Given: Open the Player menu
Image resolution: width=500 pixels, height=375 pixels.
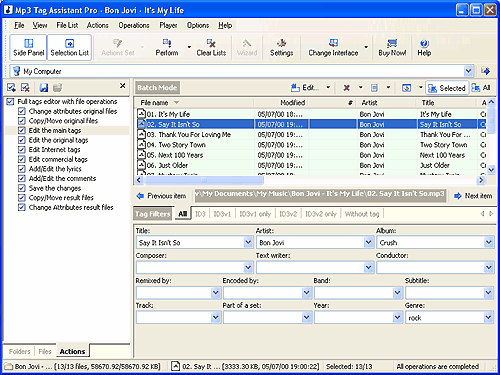Looking at the screenshot, I should [x=168, y=25].
